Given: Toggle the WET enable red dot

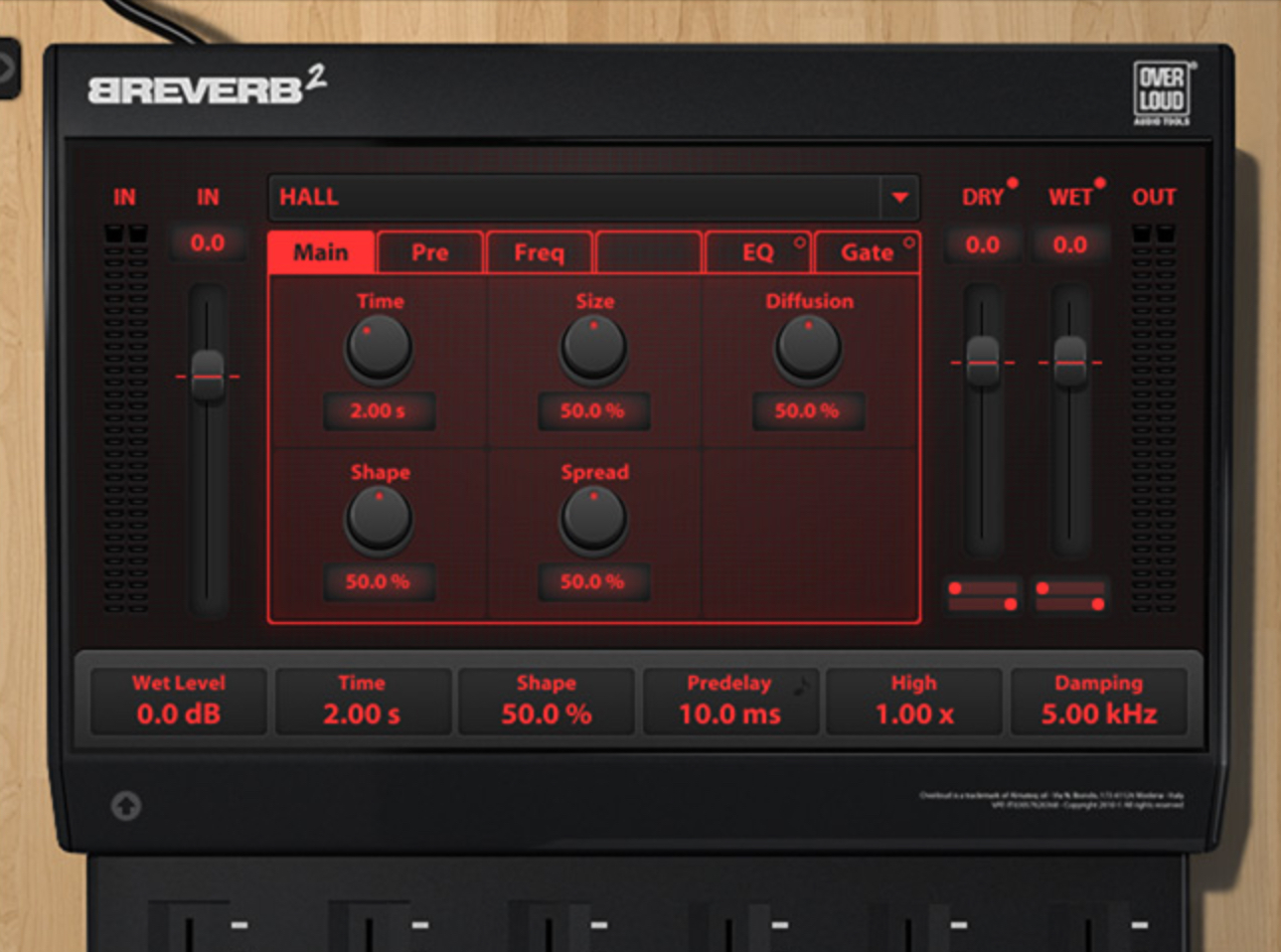Looking at the screenshot, I should pyautogui.click(x=1099, y=183).
